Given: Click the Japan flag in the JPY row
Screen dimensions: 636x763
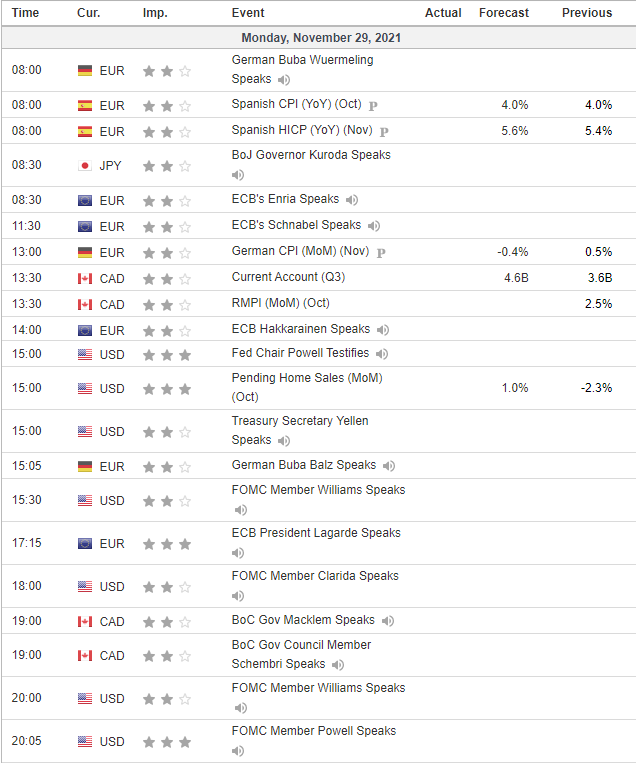Looking at the screenshot, I should (x=85, y=166).
